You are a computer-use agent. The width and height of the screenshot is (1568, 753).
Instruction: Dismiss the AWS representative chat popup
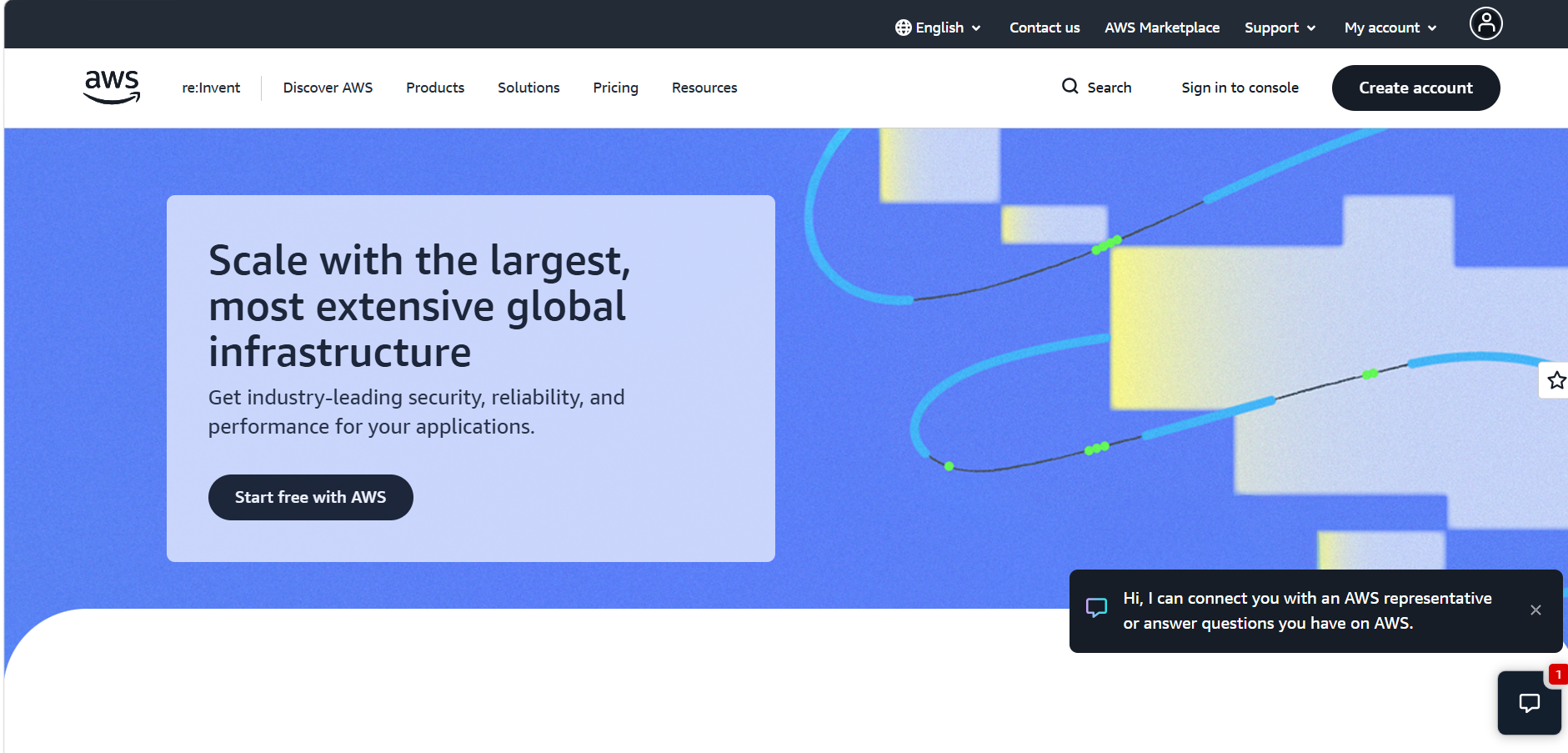click(1535, 610)
